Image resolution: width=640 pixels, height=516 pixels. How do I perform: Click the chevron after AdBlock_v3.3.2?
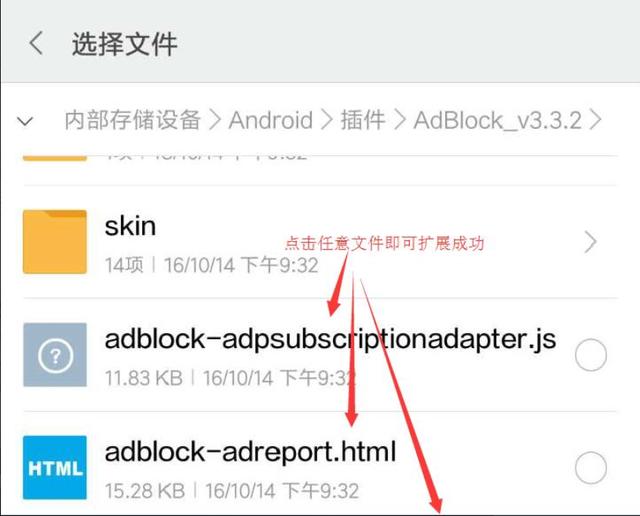(x=596, y=120)
